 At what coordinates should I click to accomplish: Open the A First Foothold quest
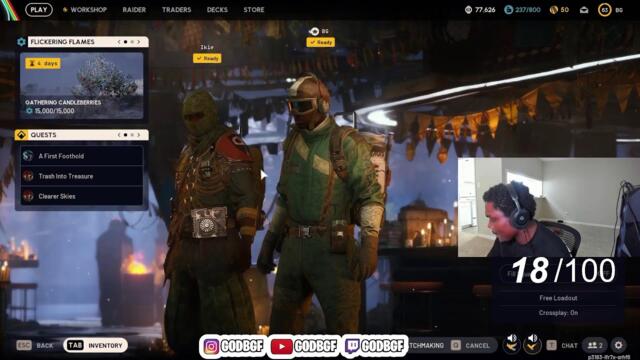tap(82, 156)
